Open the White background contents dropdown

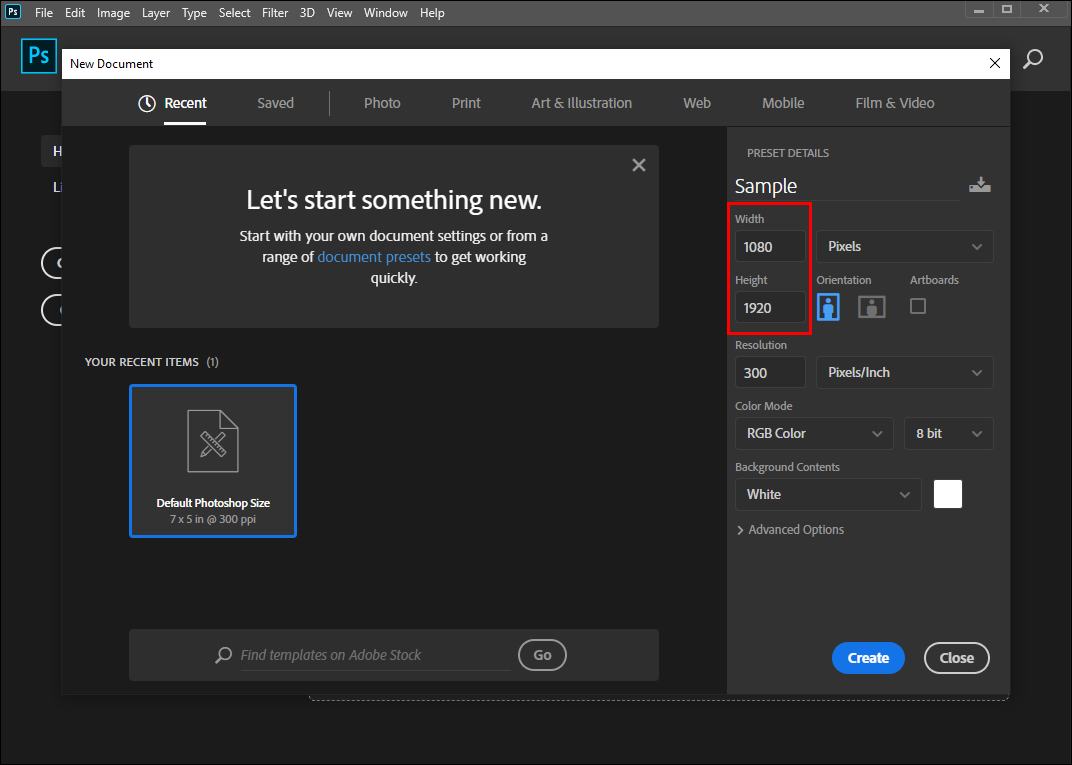(x=829, y=494)
